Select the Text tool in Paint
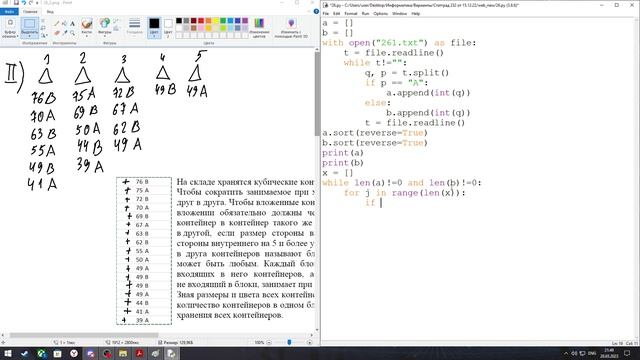Viewport: 640px width, 360px height. [72, 24]
